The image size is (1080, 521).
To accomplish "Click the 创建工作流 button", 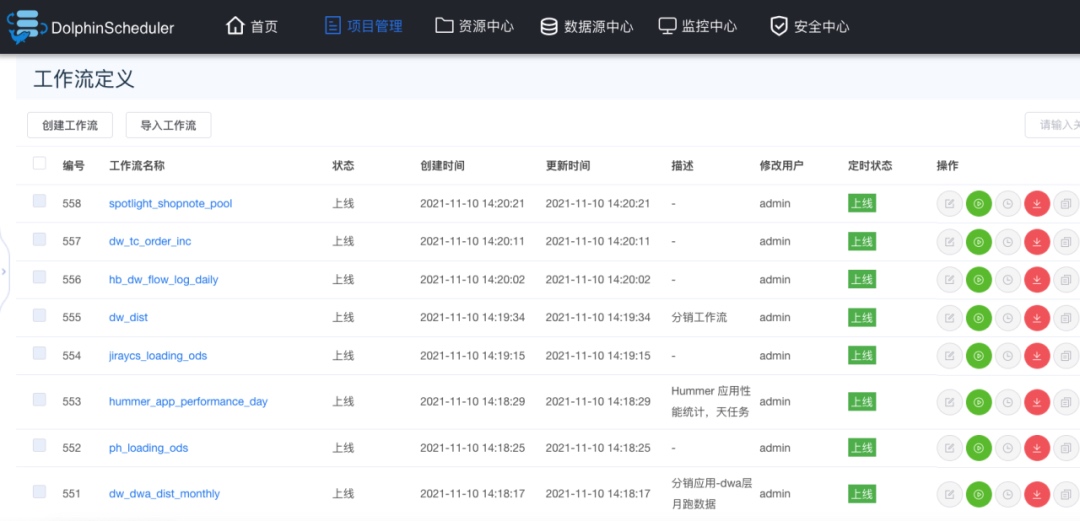I will (x=70, y=126).
